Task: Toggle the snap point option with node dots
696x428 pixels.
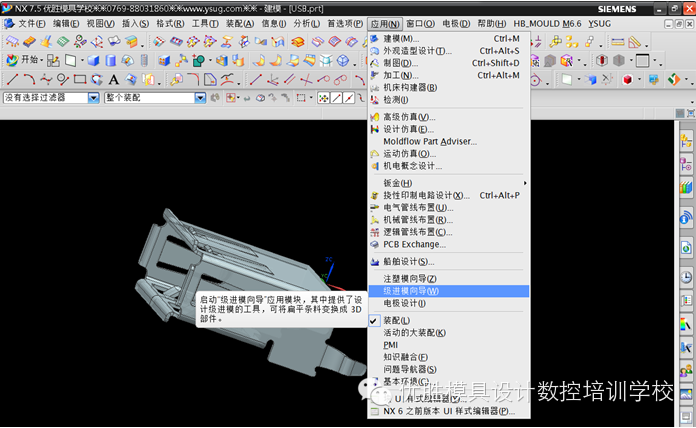Action: click(x=324, y=98)
